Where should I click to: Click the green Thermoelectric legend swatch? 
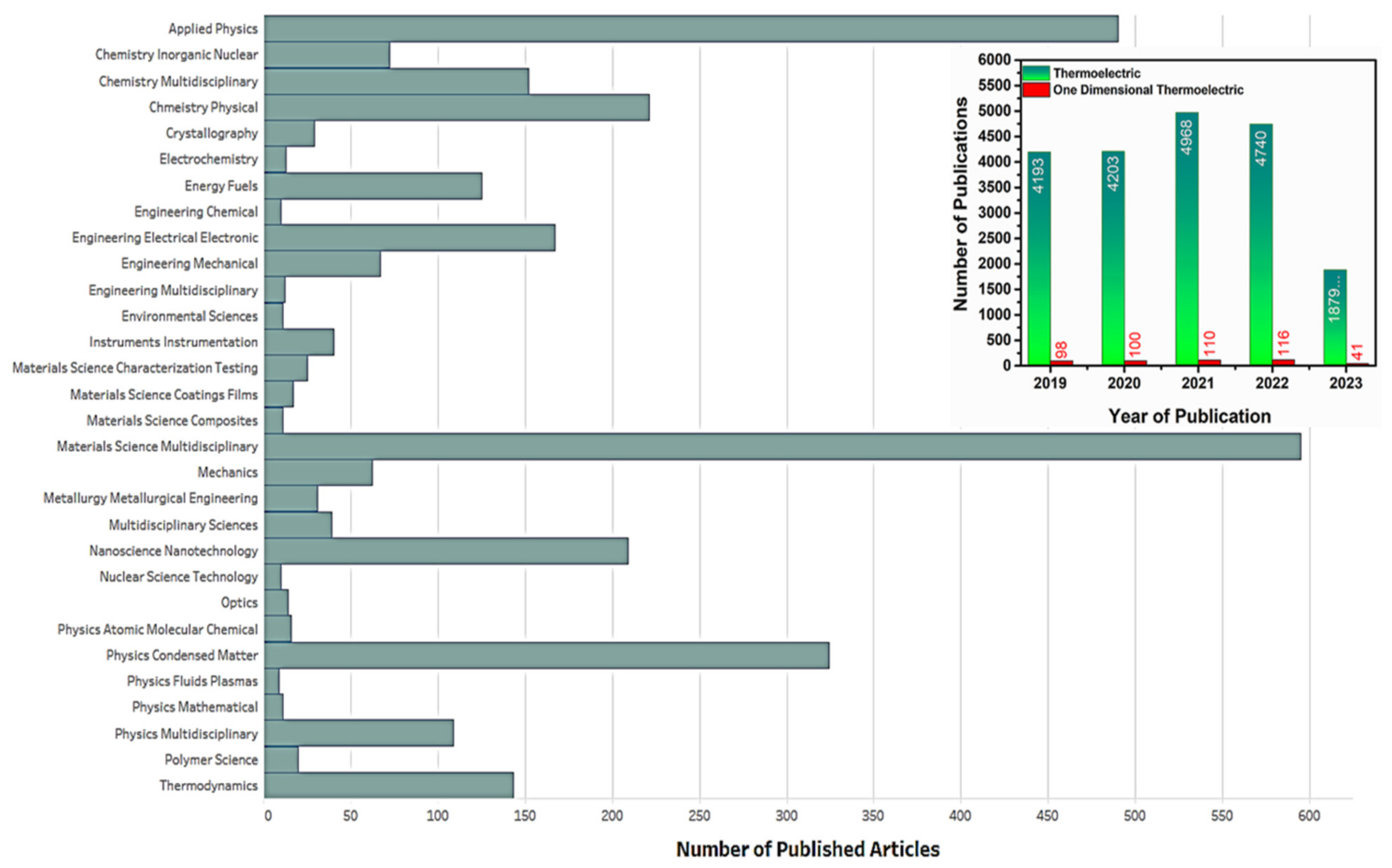coord(1036,74)
